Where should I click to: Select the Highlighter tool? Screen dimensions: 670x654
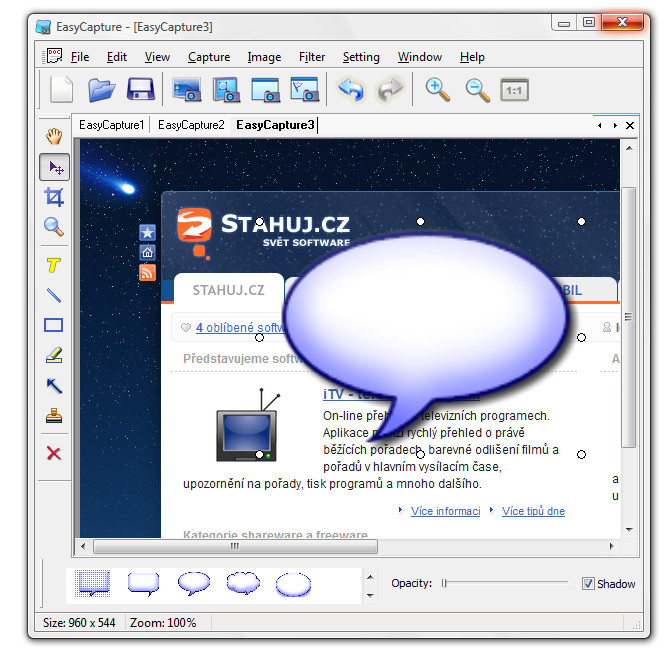tap(54, 355)
